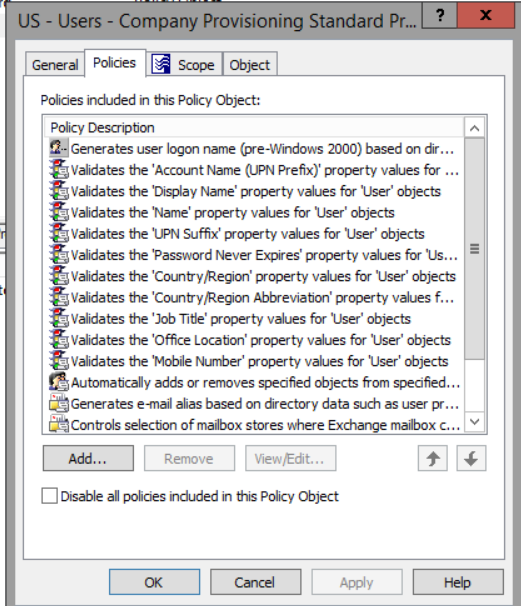
Task: Click the Add... button
Action: [88, 458]
